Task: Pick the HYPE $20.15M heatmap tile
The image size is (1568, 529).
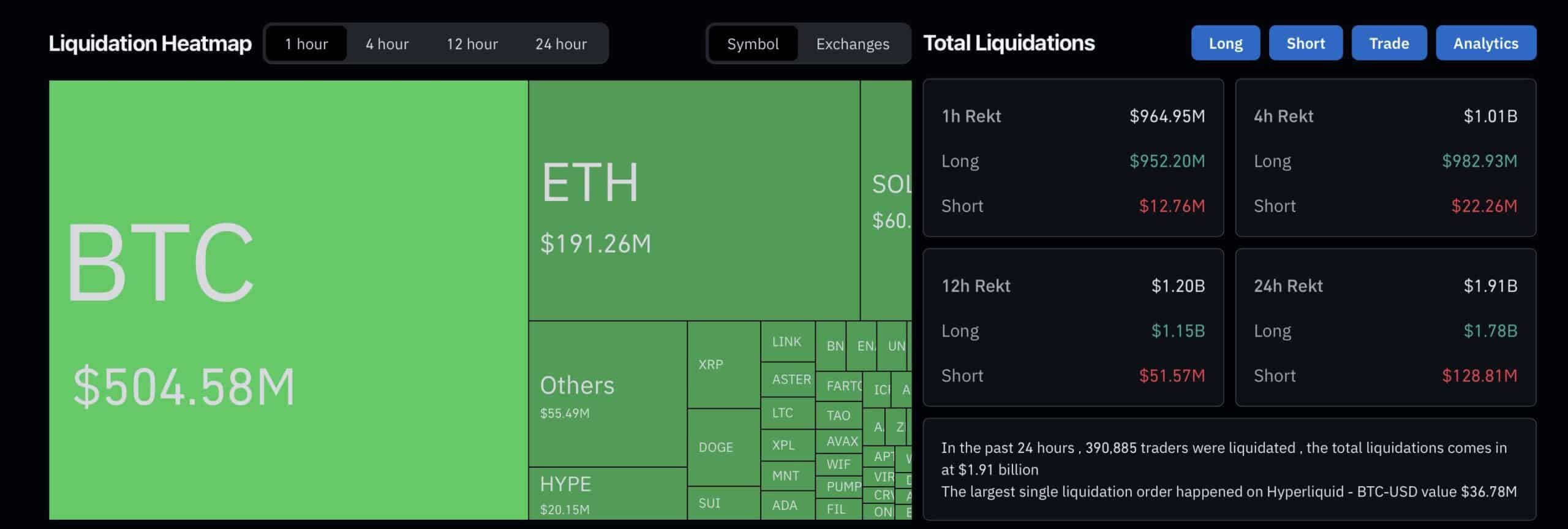Action: click(607, 493)
